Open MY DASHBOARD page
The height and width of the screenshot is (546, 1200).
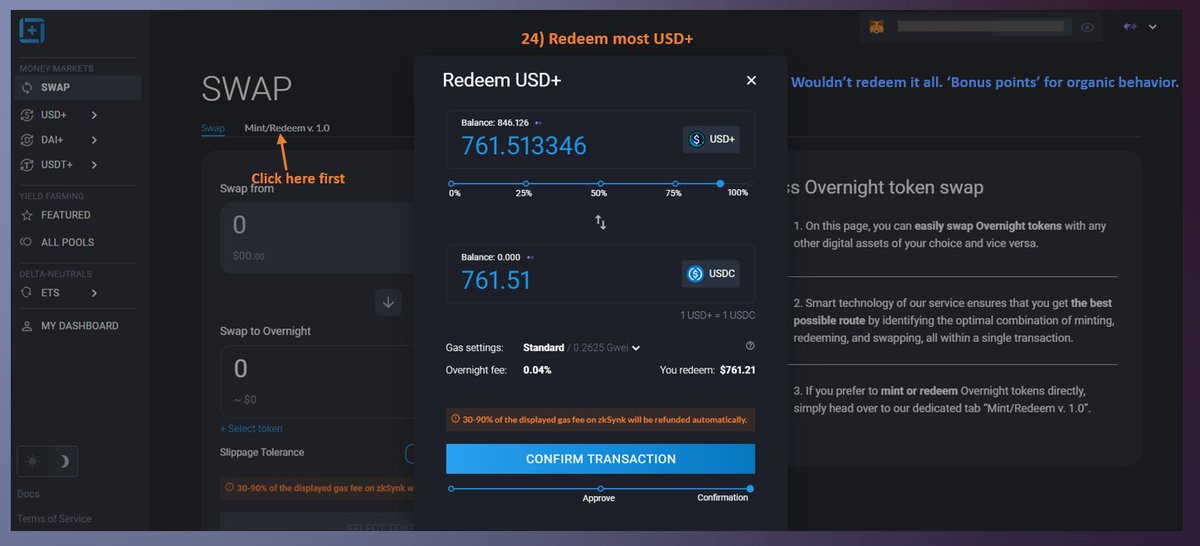(x=80, y=326)
